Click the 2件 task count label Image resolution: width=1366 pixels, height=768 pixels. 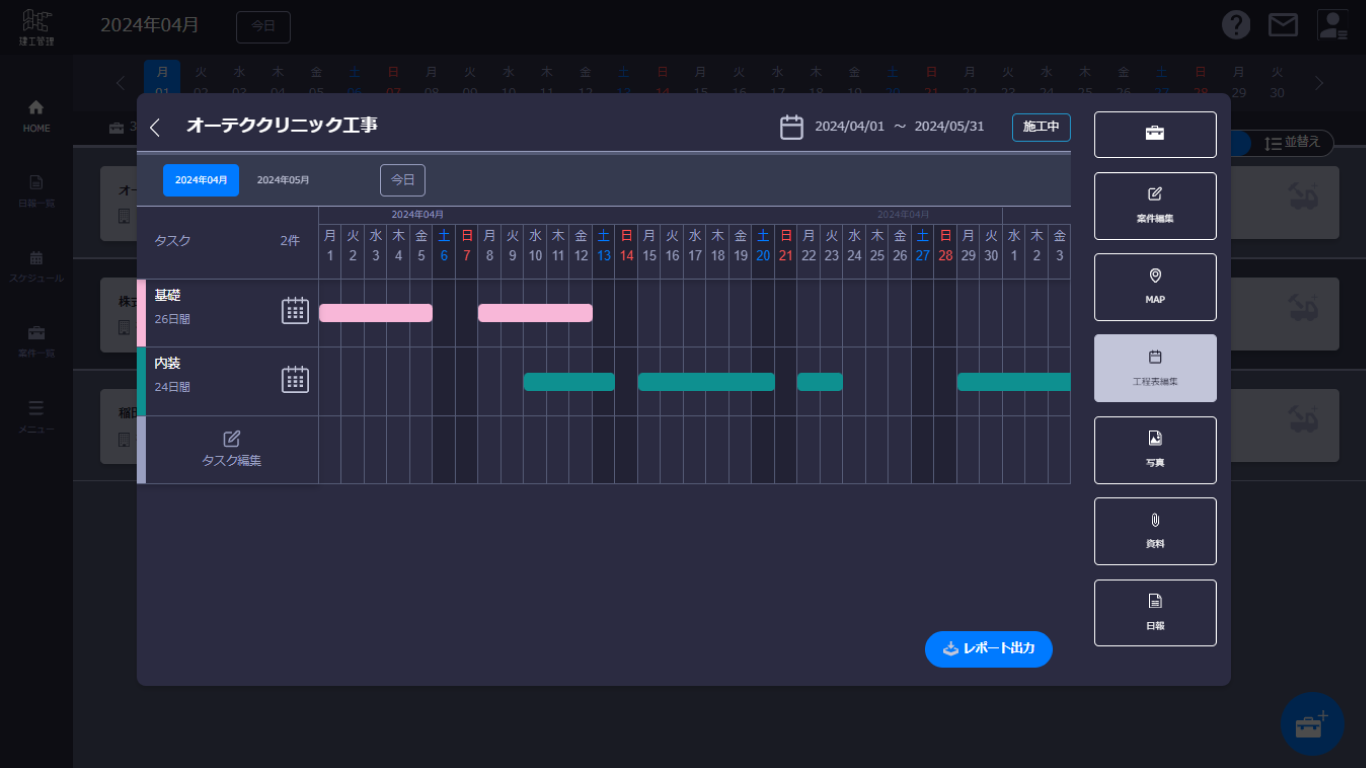coord(290,241)
